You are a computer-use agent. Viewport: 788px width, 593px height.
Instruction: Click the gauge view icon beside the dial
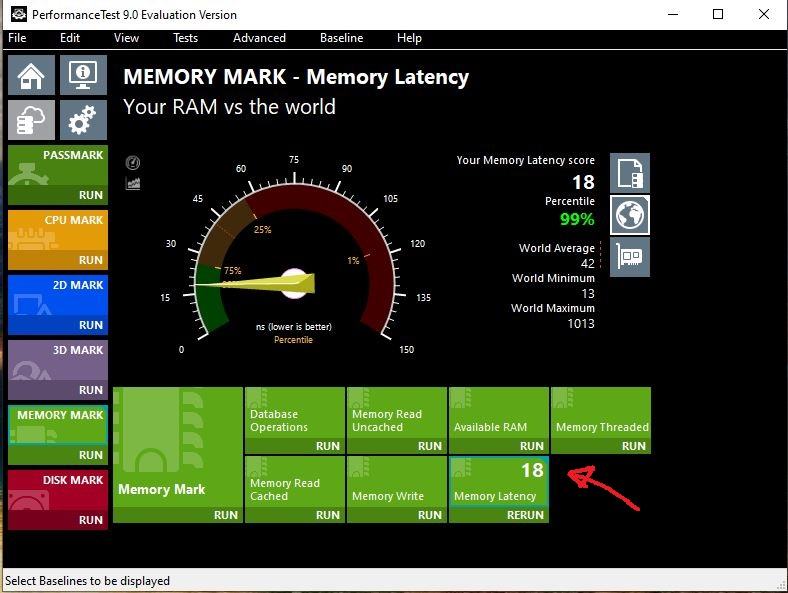133,163
